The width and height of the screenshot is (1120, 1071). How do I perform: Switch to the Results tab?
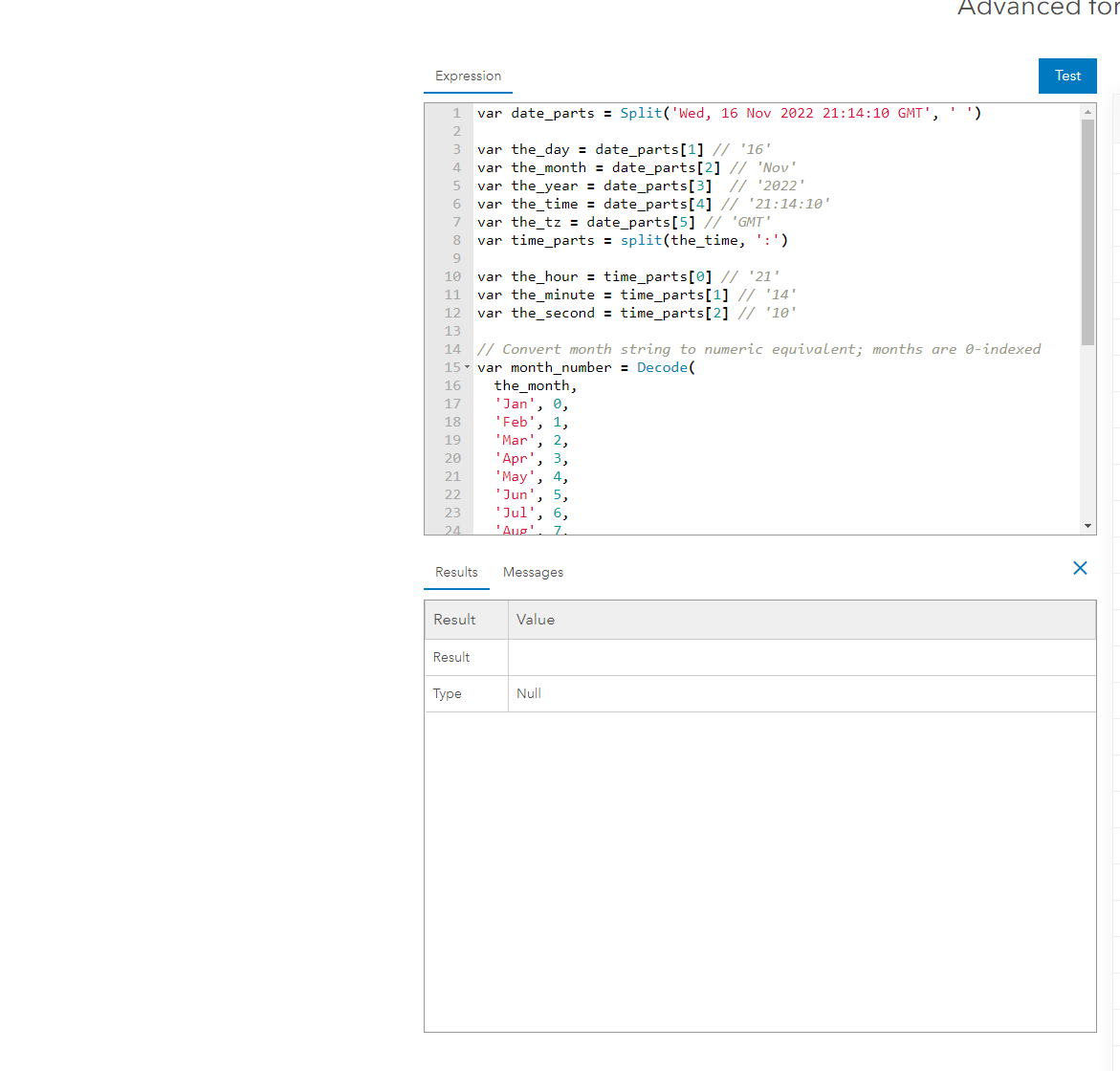[456, 572]
